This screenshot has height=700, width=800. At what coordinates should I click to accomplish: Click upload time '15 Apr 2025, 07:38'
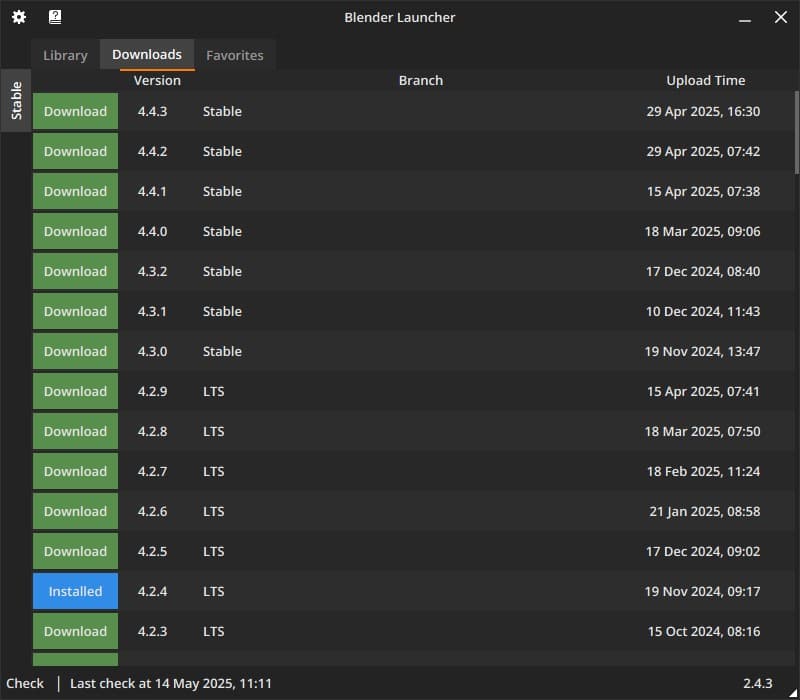coord(704,191)
